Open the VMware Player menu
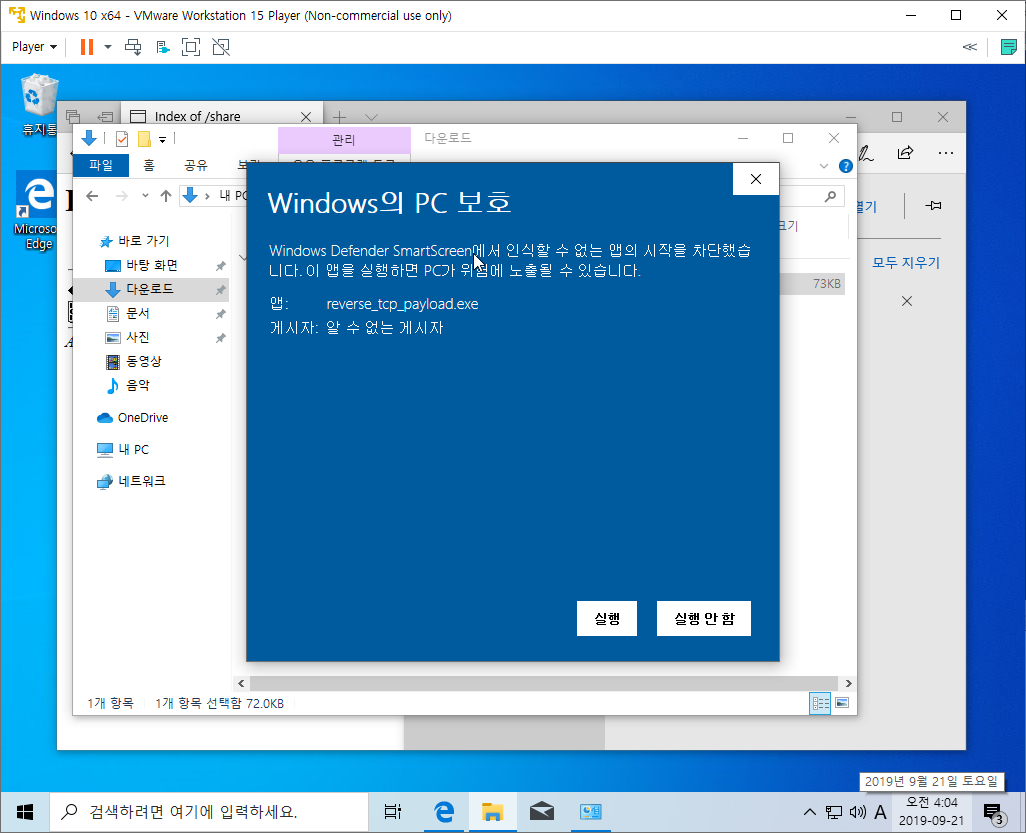This screenshot has height=833, width=1026. [34, 47]
